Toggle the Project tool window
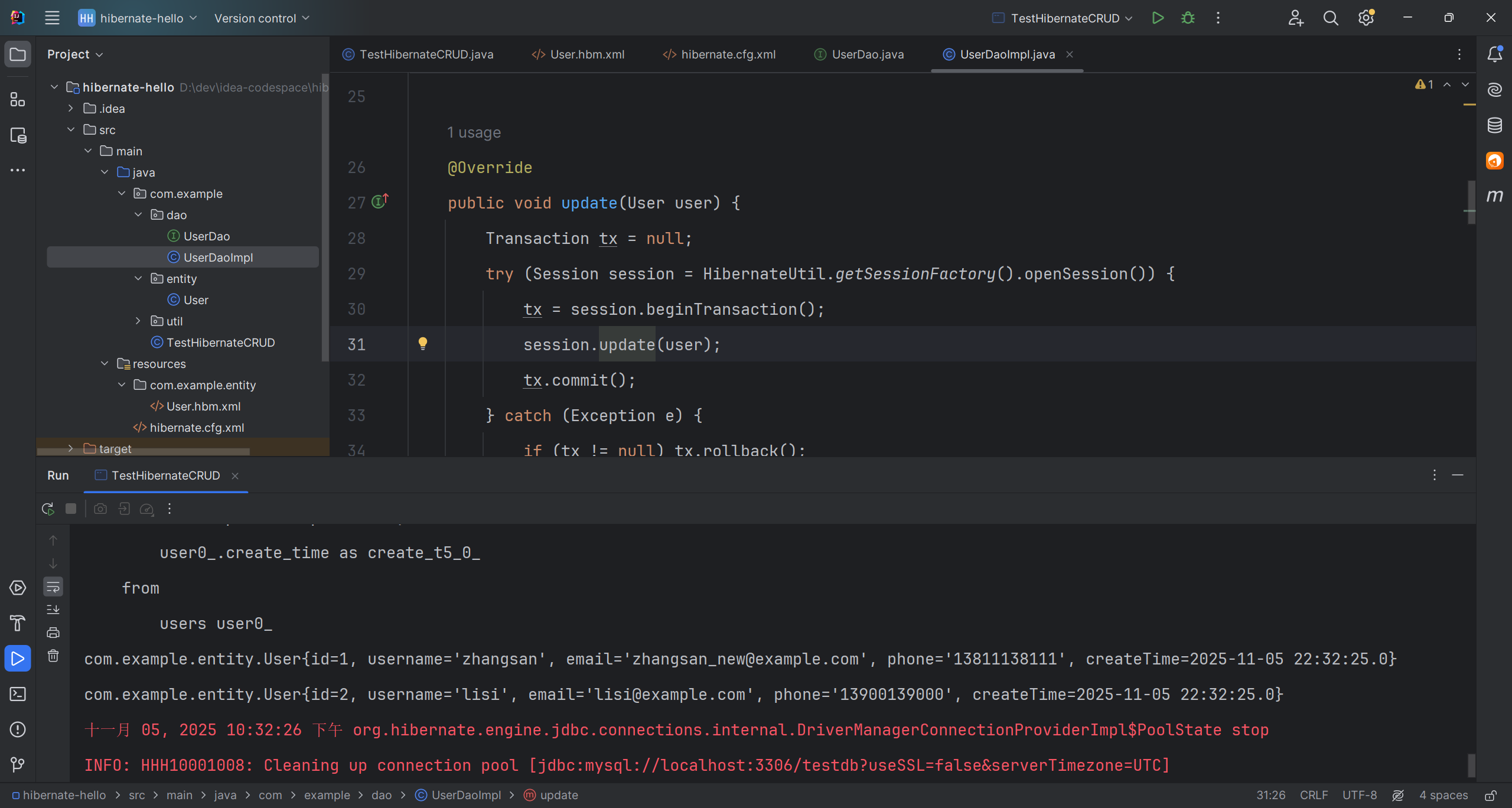The height and width of the screenshot is (808, 1512). pyautogui.click(x=18, y=54)
